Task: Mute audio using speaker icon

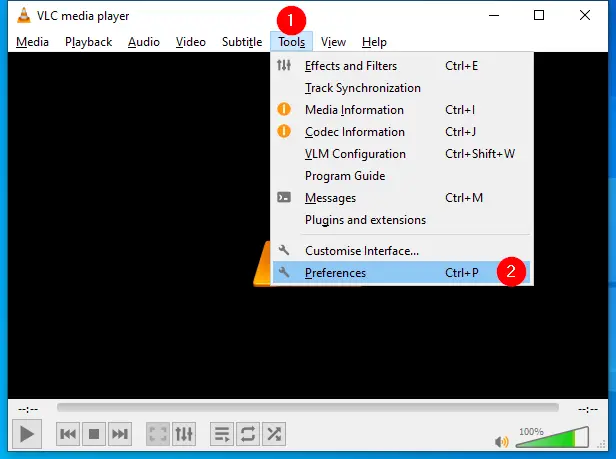Action: click(x=501, y=442)
